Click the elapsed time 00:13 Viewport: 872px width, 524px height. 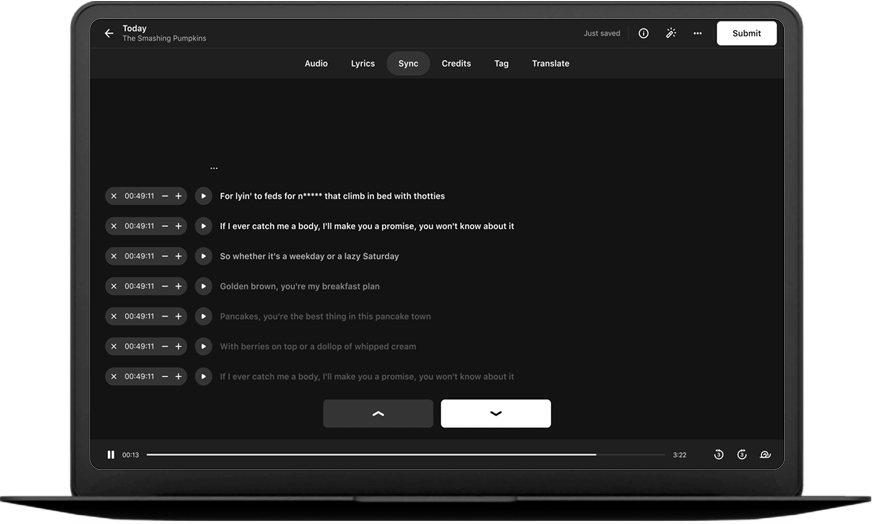pyautogui.click(x=131, y=454)
